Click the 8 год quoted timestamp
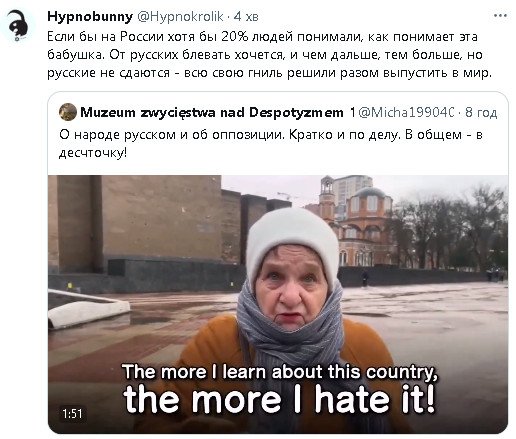 click(x=481, y=113)
